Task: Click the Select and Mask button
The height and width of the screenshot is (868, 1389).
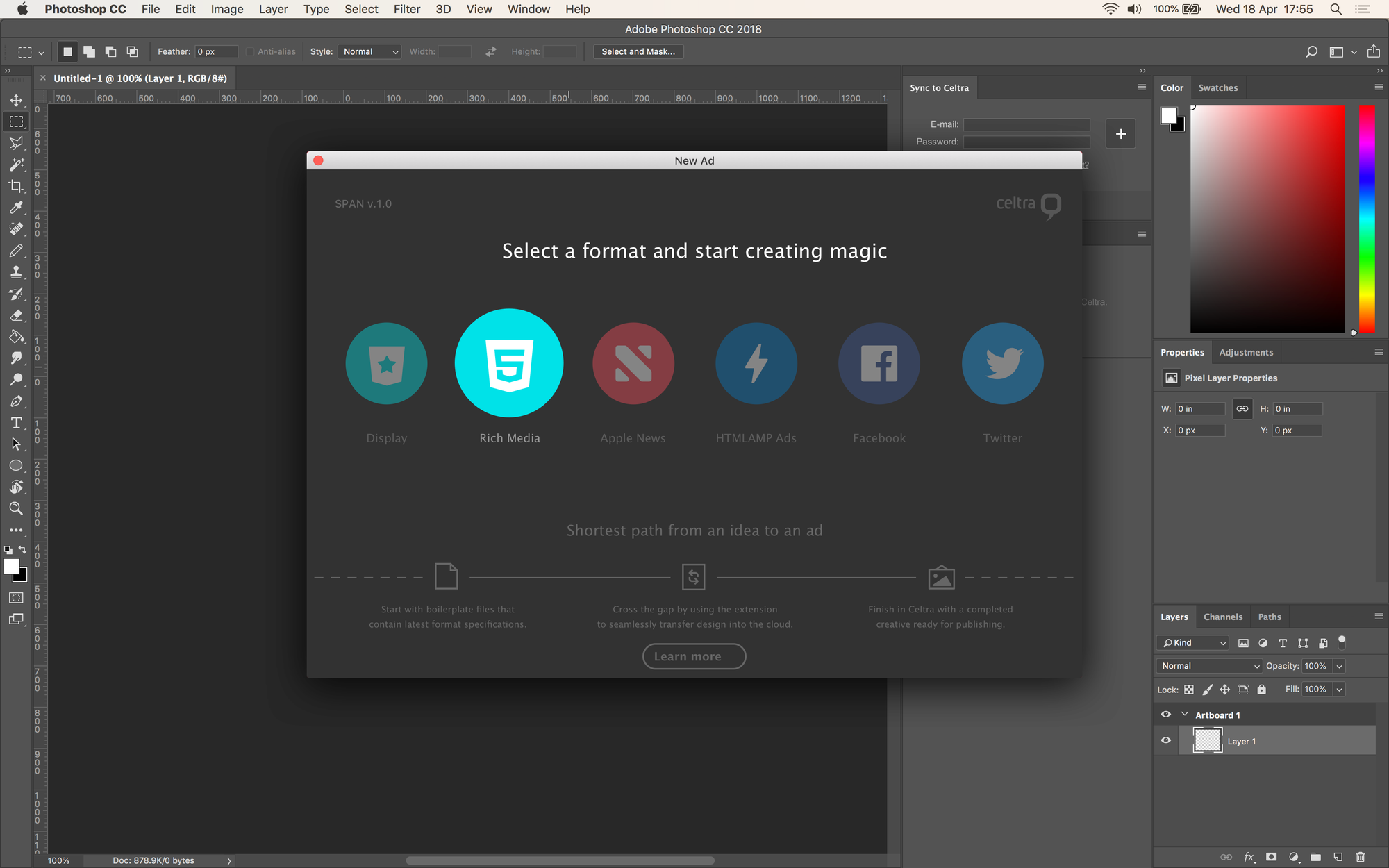Action: pyautogui.click(x=638, y=52)
